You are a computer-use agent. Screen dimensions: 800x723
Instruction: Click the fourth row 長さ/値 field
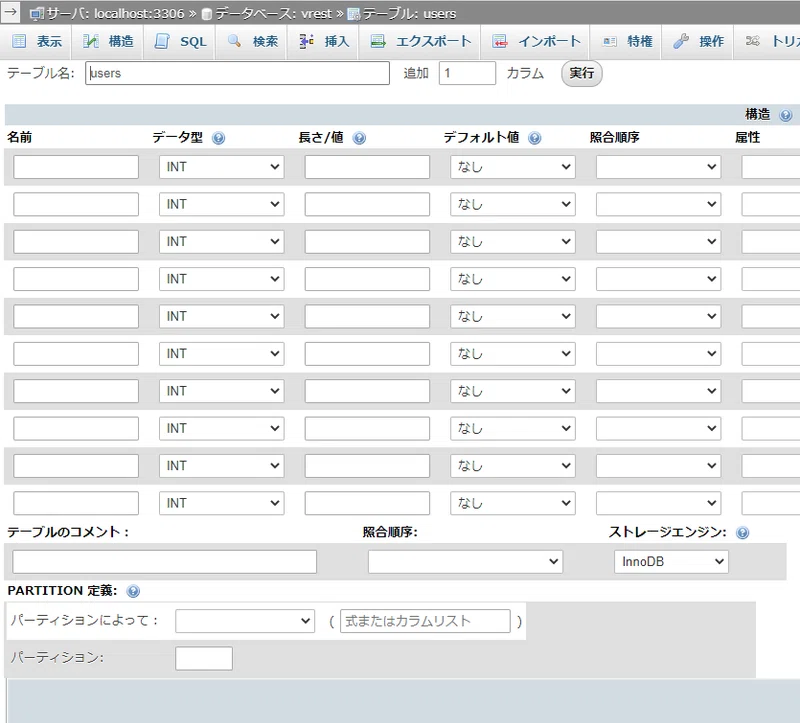pyautogui.click(x=367, y=279)
